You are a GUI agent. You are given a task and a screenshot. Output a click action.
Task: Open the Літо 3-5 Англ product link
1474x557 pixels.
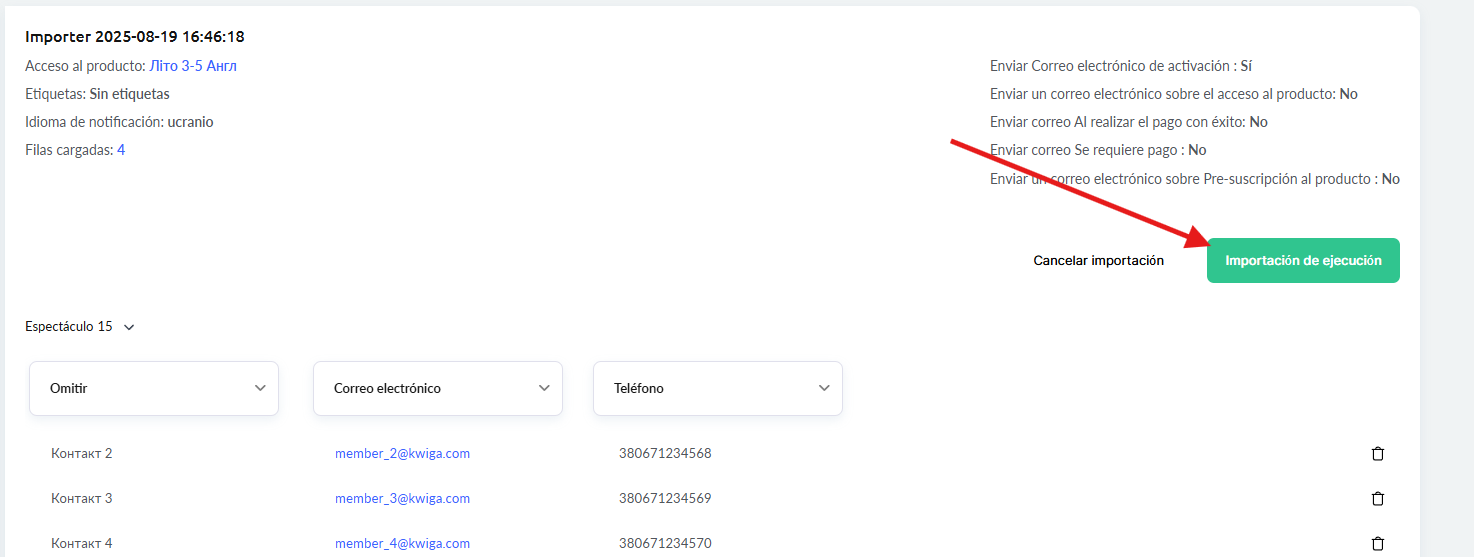[193, 66]
